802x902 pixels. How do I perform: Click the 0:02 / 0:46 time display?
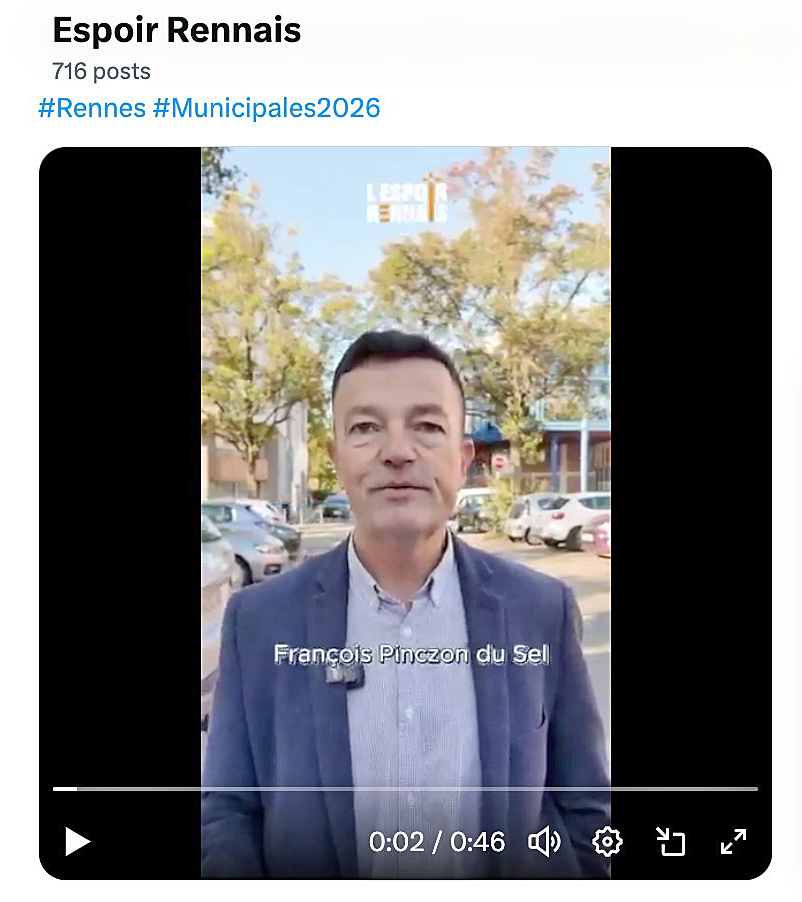(437, 842)
